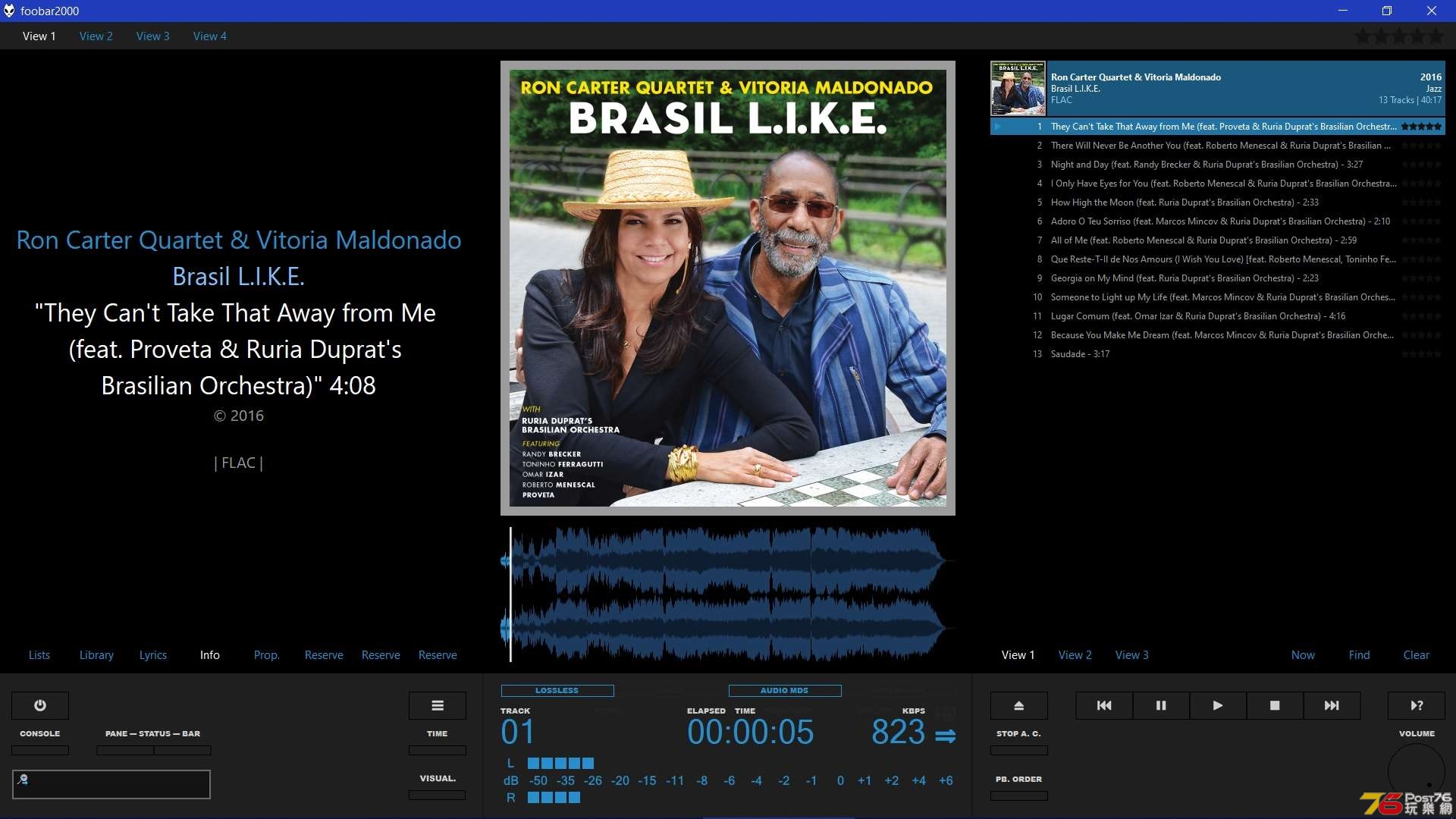Screen dimensions: 1456x819
Task: Select track 2 There Will Never Be Another You
Action: click(1218, 146)
